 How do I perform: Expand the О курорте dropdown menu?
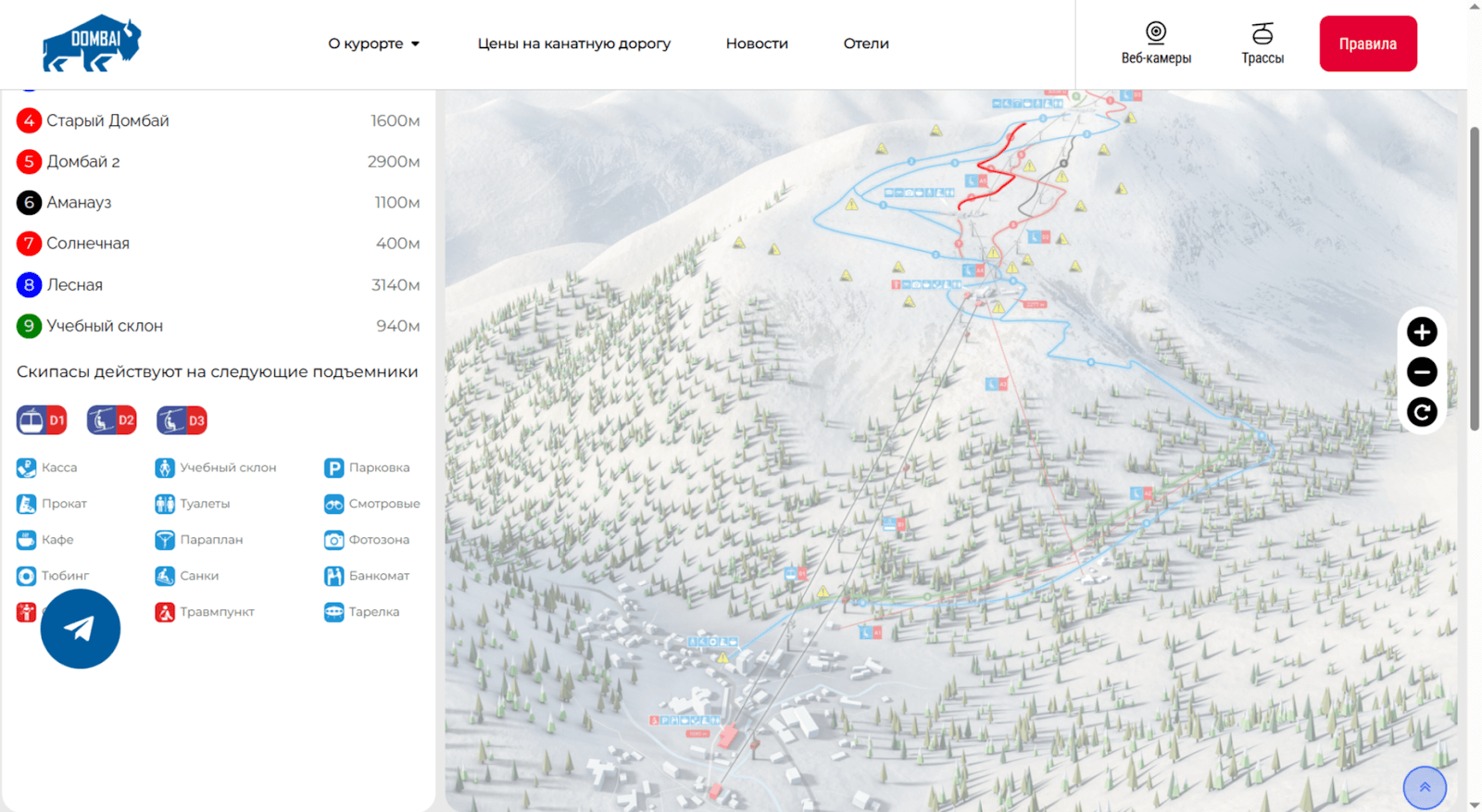coord(373,44)
